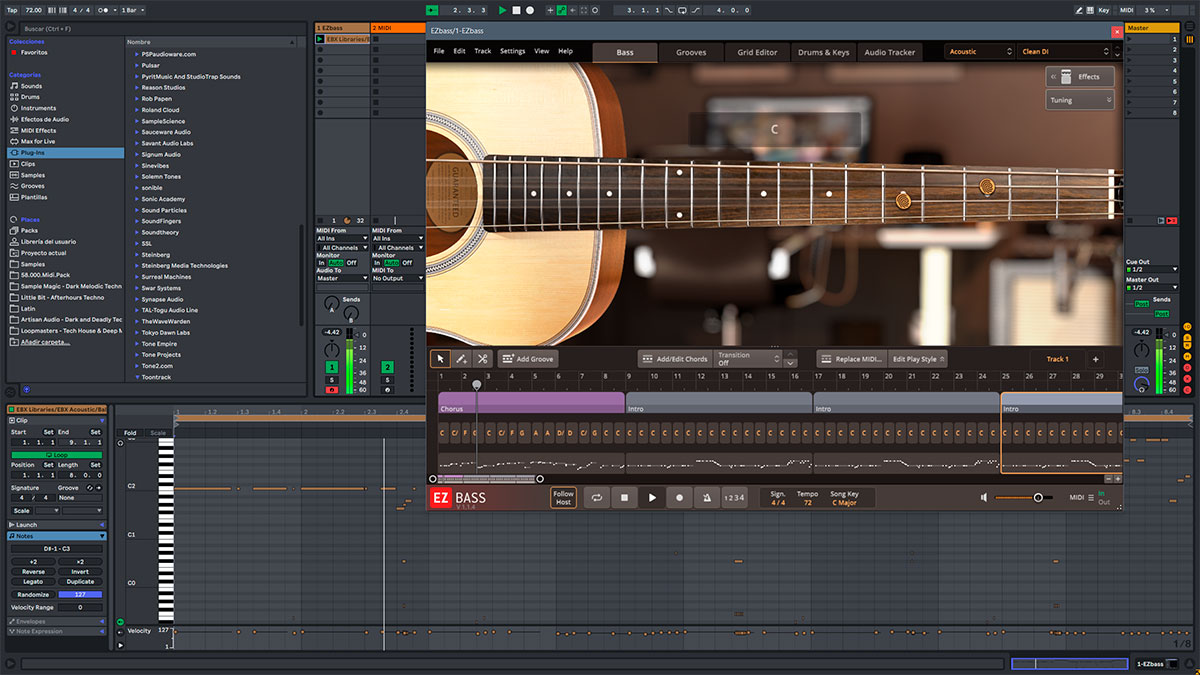The height and width of the screenshot is (675, 1200).
Task: Start playback in the EZbass transport
Action: point(652,497)
